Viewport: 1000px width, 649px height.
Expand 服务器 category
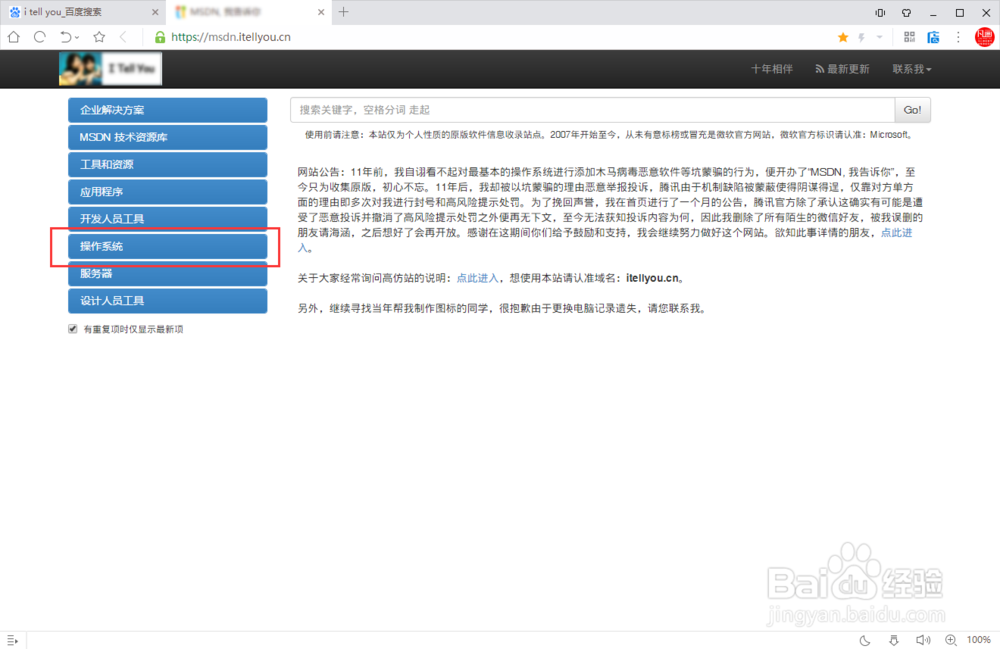pos(168,273)
